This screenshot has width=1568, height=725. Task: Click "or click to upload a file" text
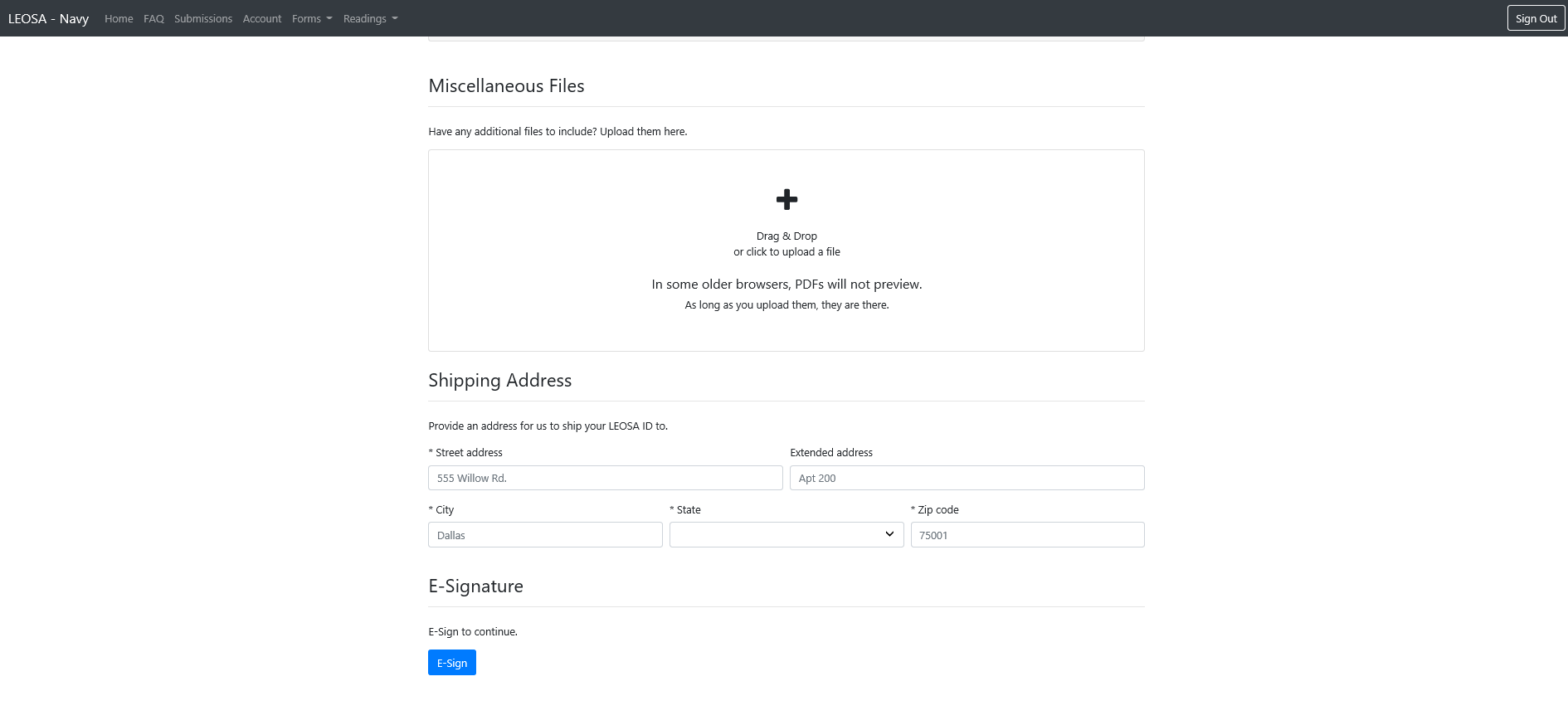coord(786,252)
